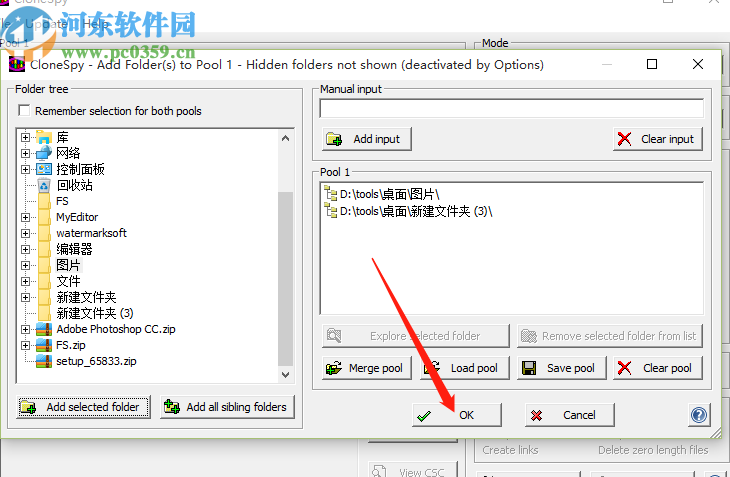Screen dimensions: 730x477
Task: Enable Remember selection for both pools
Action: point(24,111)
